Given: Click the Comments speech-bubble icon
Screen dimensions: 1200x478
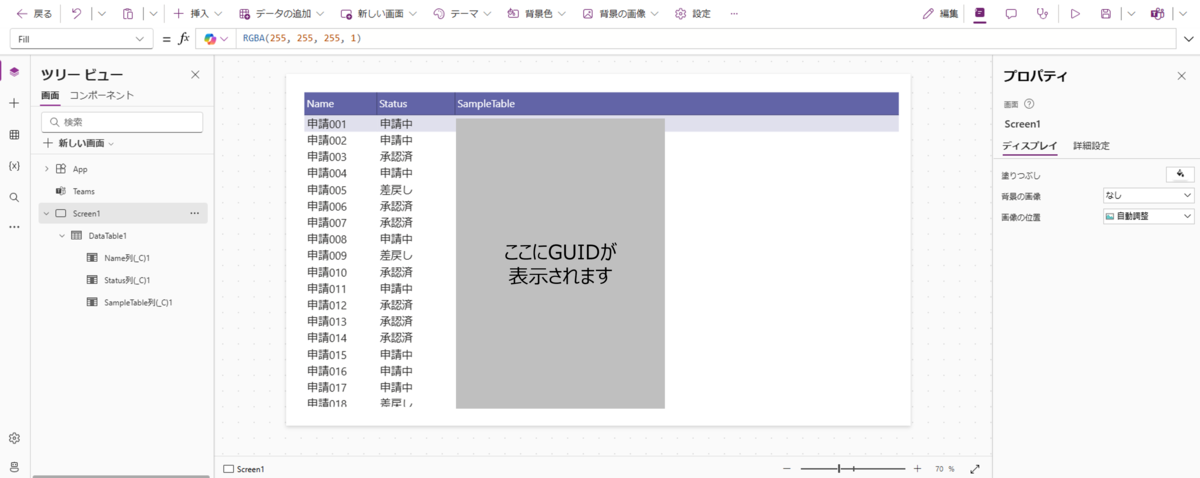Looking at the screenshot, I should [1011, 14].
